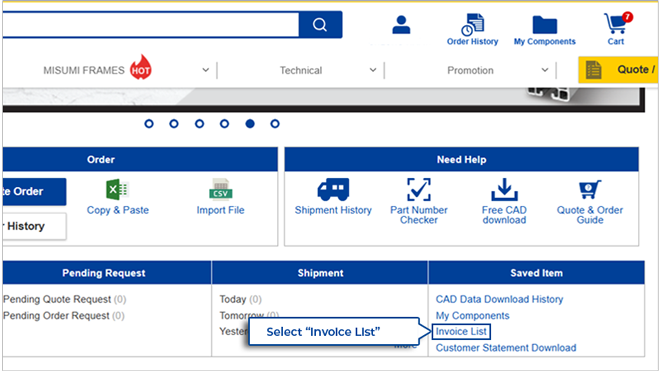
Task: Select the fifth filled carousel dot
Action: tap(250, 124)
